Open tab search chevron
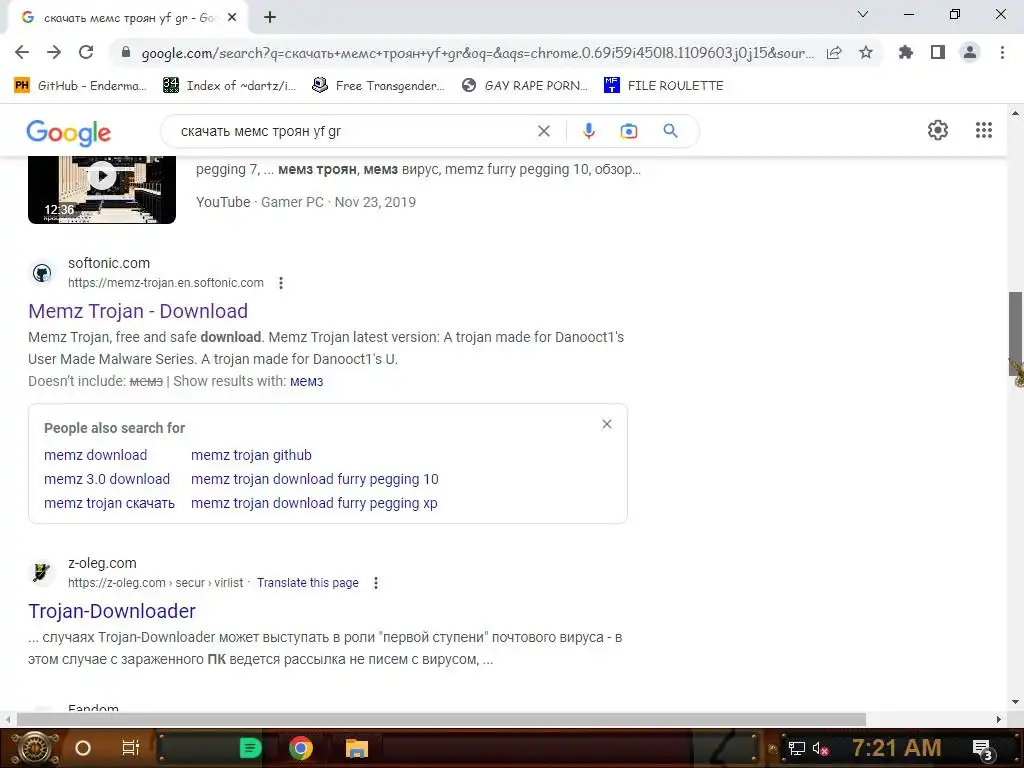 coord(863,14)
